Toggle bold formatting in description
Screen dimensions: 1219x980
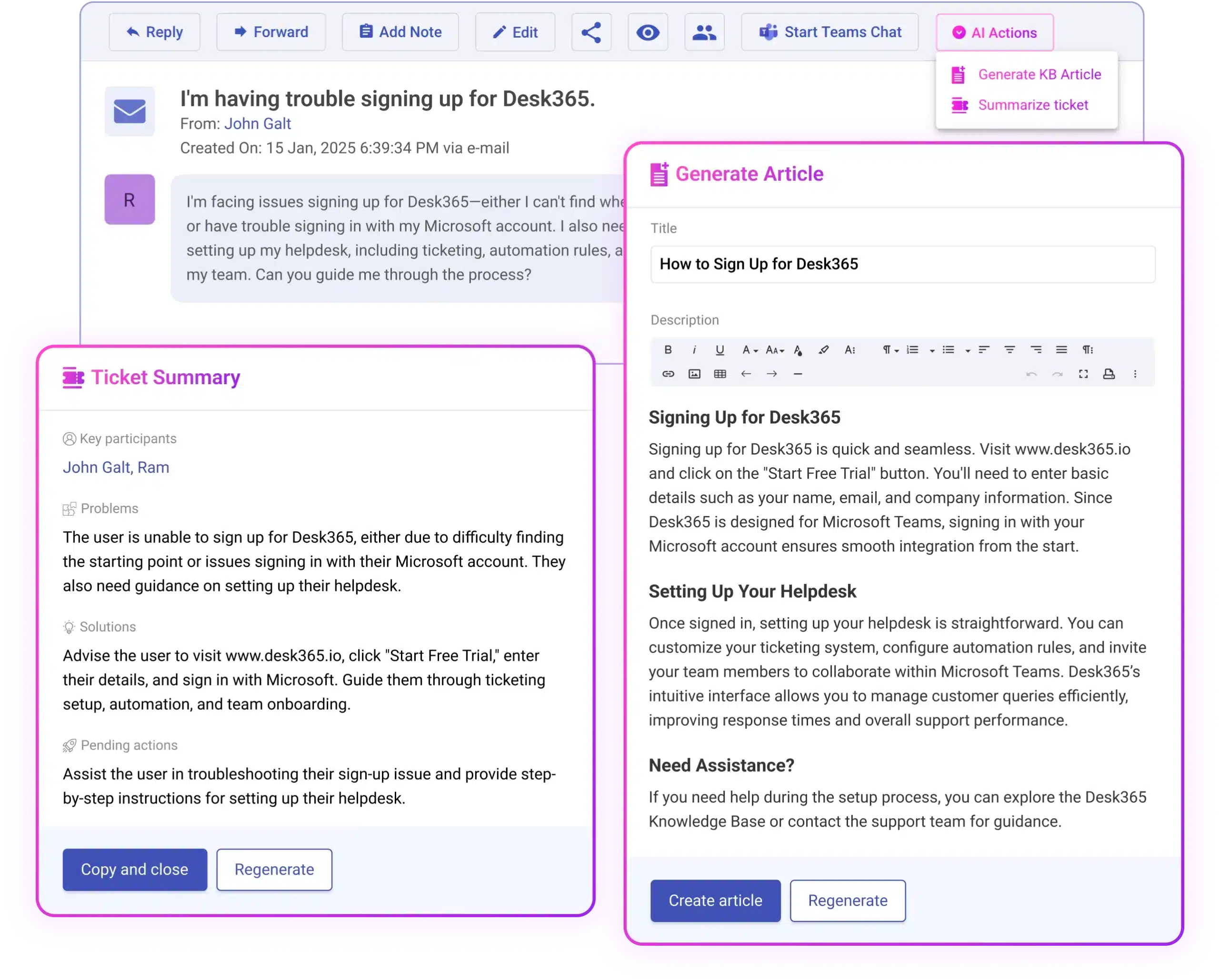click(x=668, y=350)
